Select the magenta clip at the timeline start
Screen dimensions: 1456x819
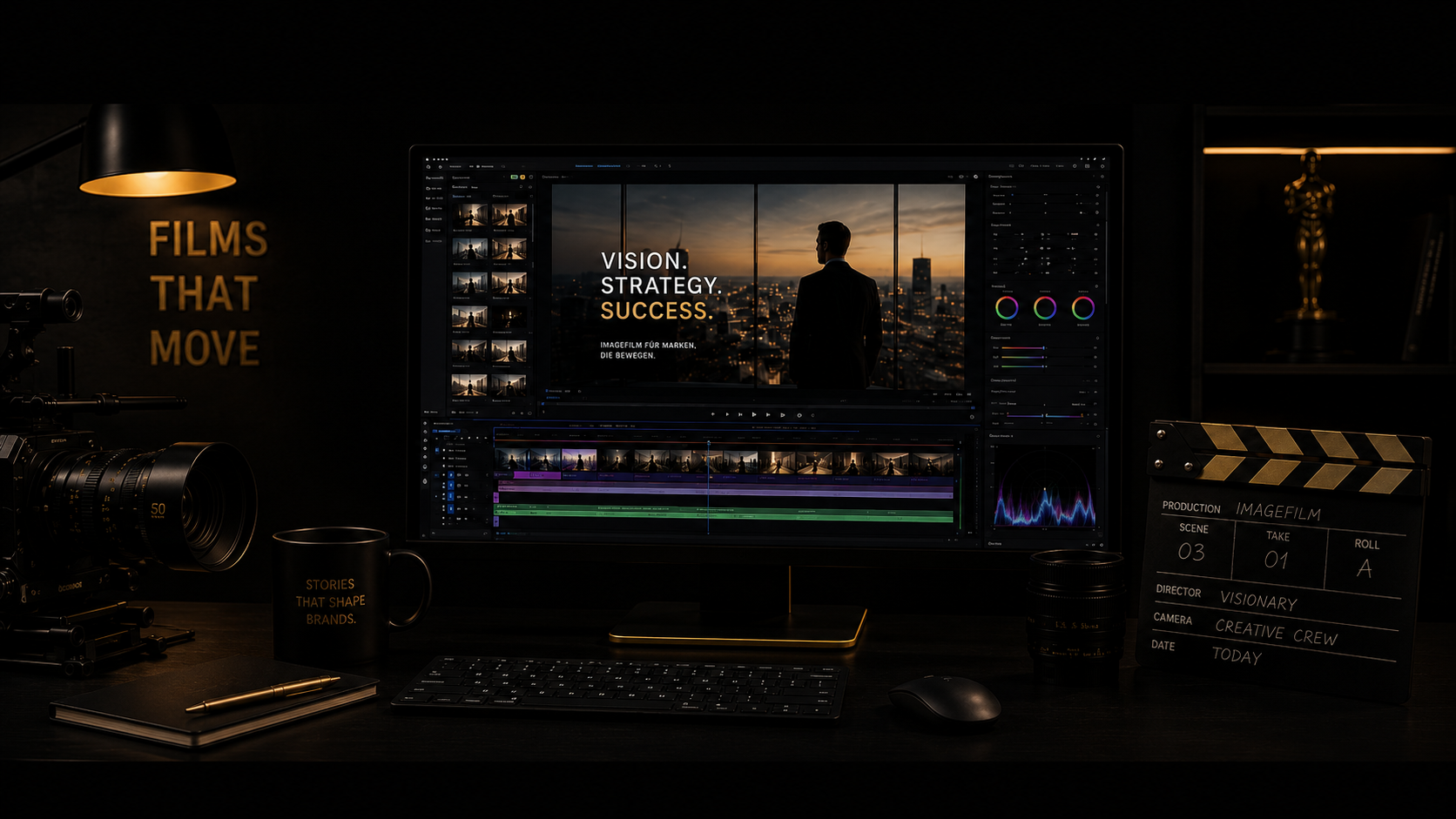(537, 475)
